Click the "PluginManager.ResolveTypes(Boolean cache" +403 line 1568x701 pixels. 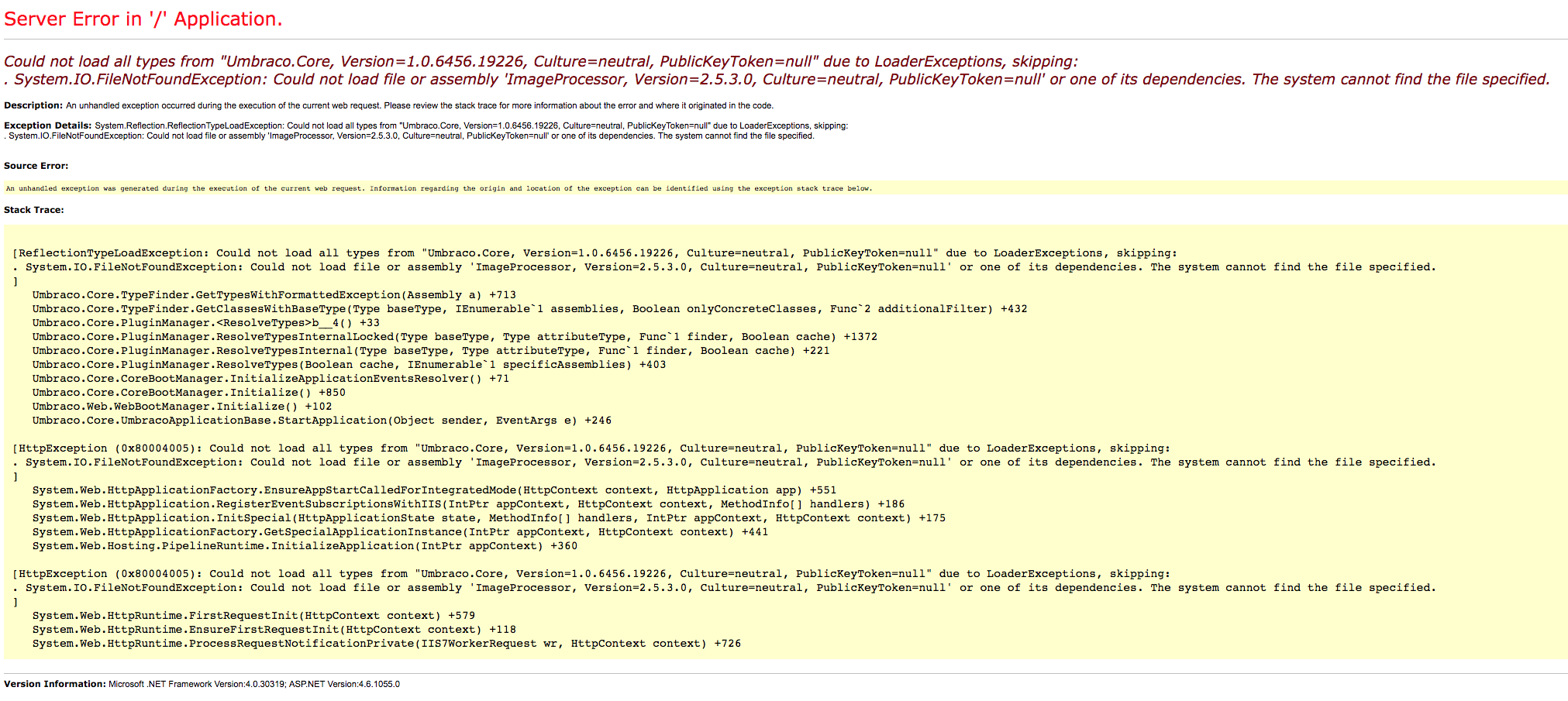coord(349,365)
